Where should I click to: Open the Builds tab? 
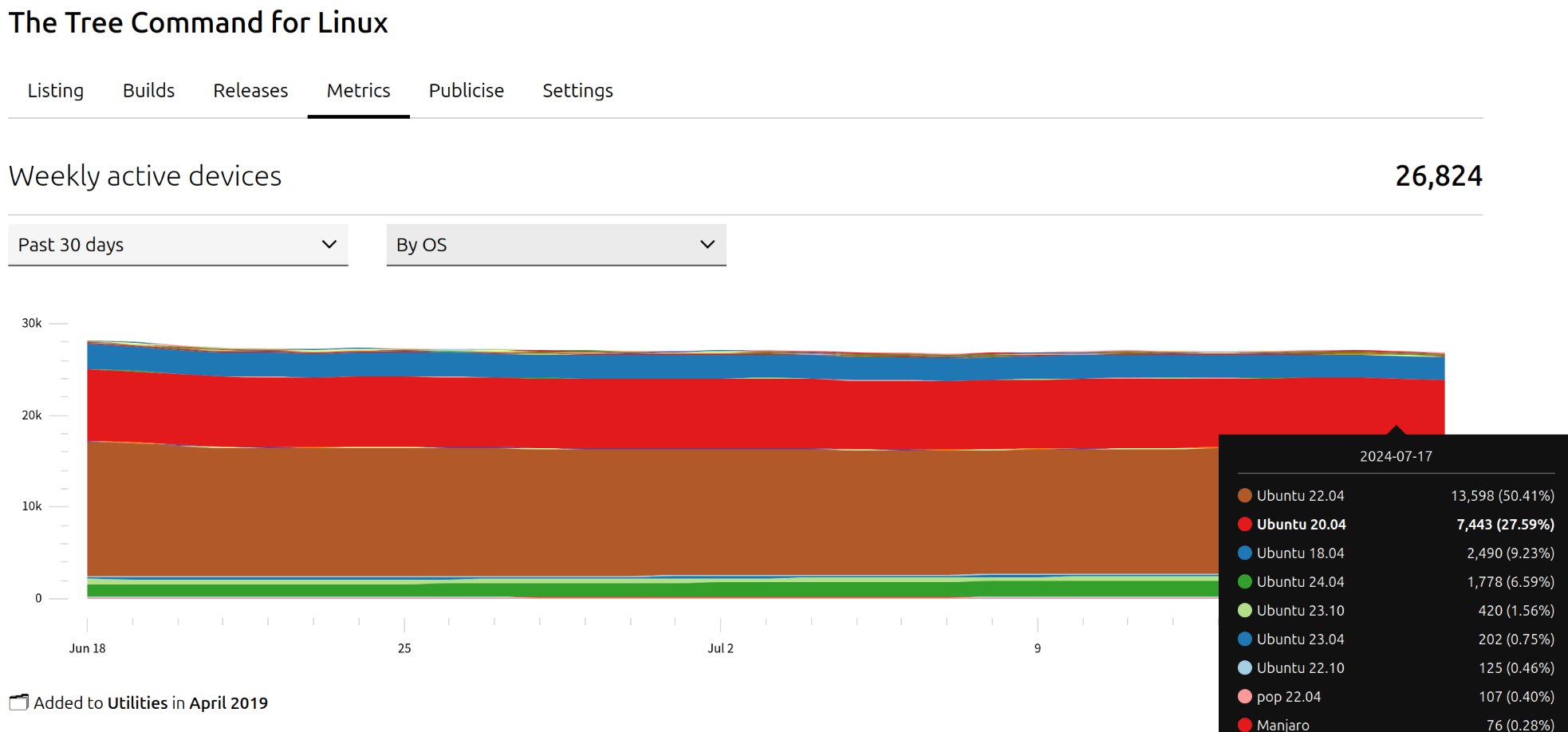point(148,91)
